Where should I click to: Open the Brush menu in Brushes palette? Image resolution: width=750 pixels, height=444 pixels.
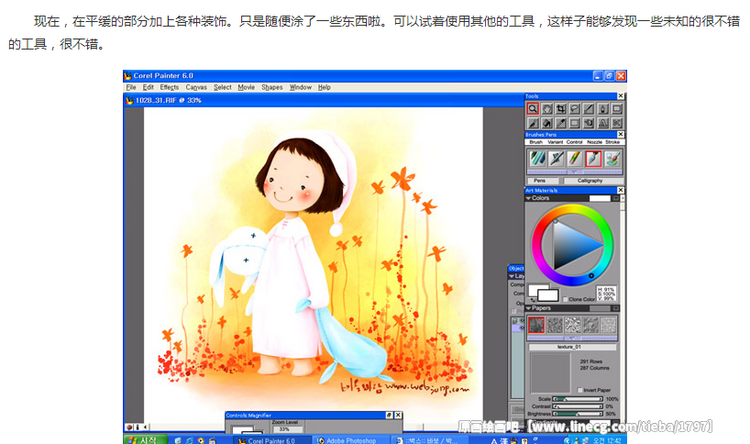tap(536, 142)
